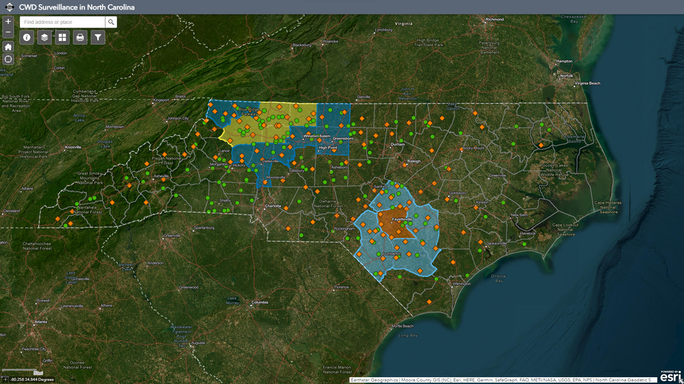Click the map coordinates readout in Degrees
This screenshot has width=684, height=384.
[x=32, y=380]
